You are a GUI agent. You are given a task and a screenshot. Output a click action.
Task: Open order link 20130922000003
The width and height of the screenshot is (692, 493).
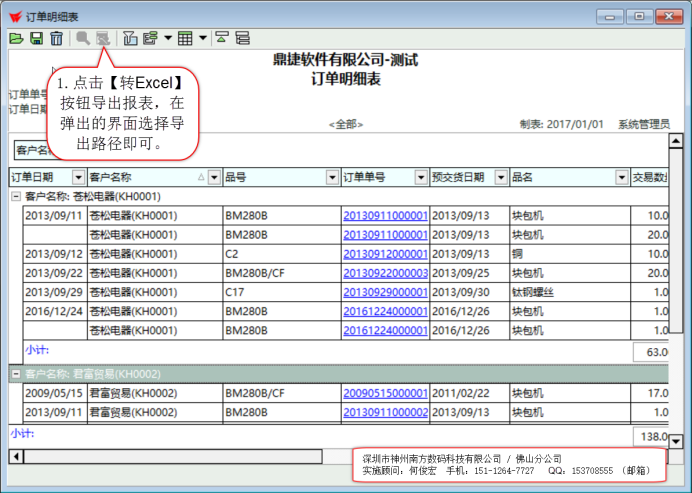[x=385, y=273]
